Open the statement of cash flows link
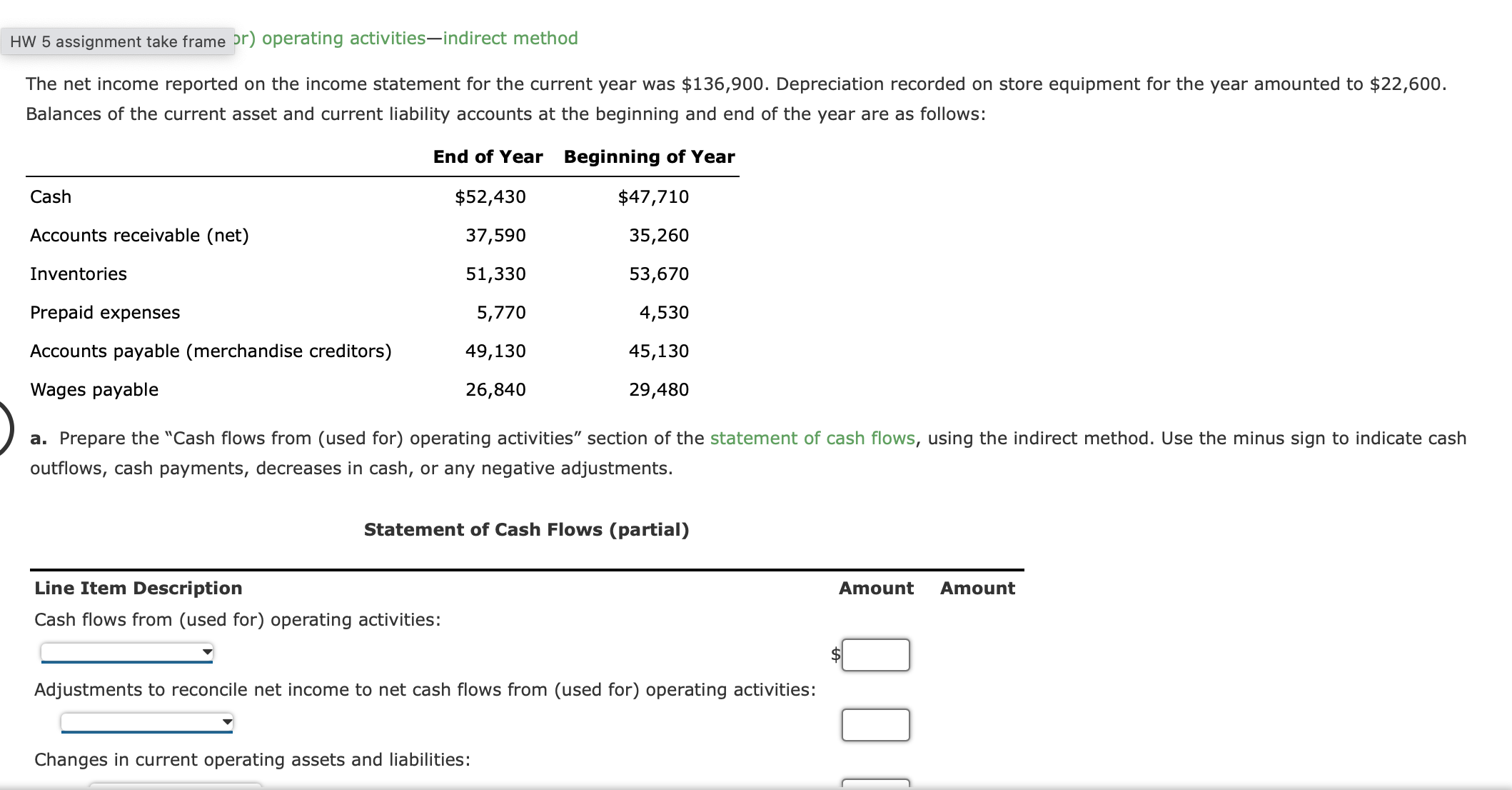The image size is (1512, 790). coord(812,438)
